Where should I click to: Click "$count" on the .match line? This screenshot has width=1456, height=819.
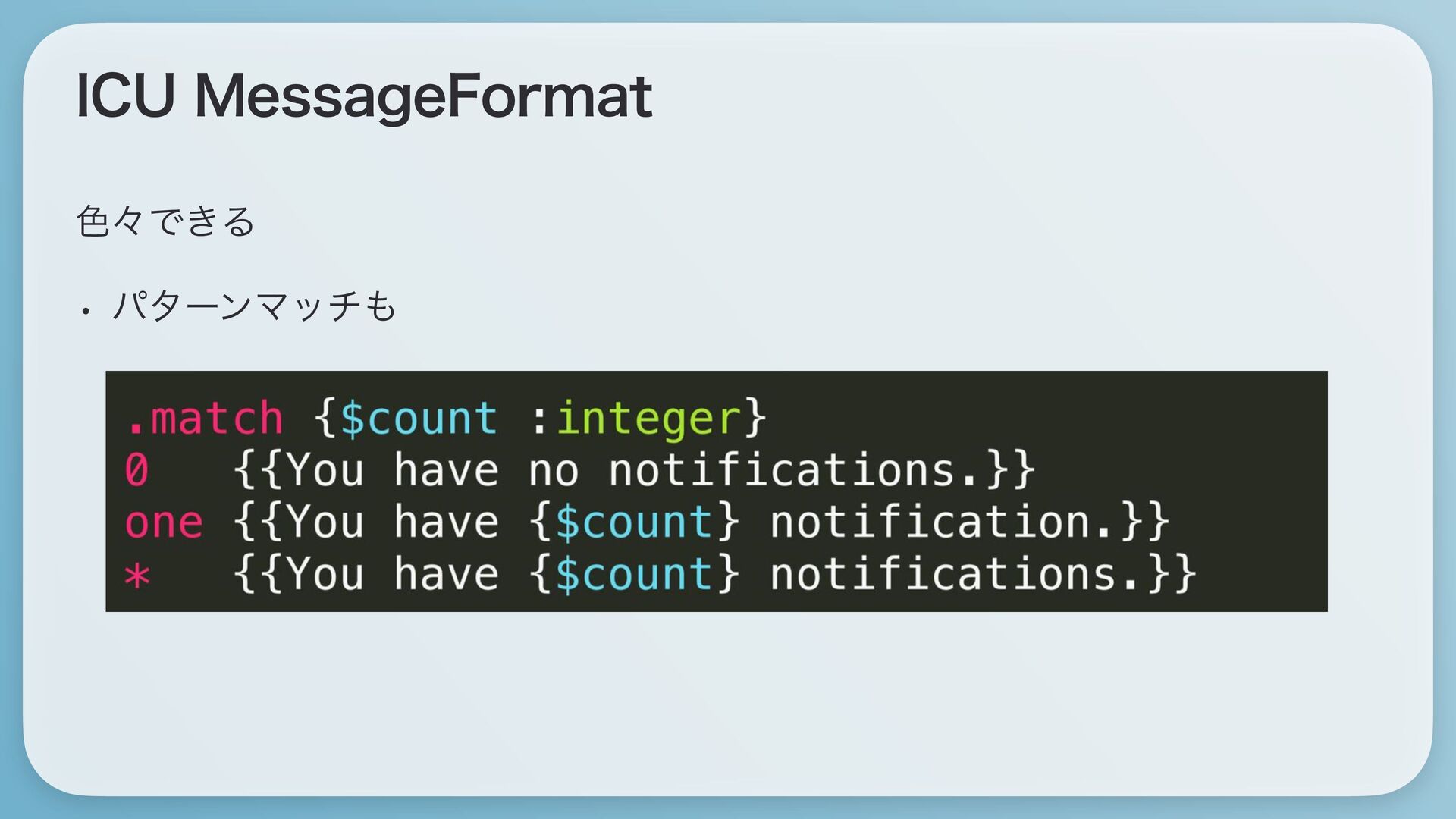coord(419,418)
